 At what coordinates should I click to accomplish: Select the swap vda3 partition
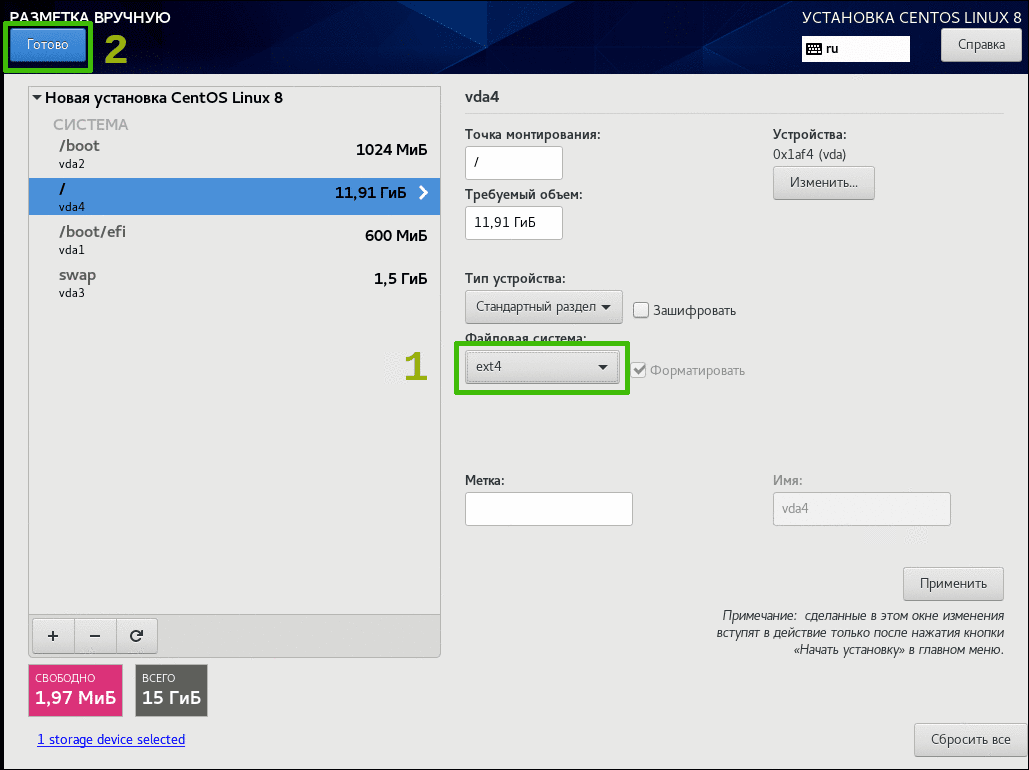(x=234, y=283)
